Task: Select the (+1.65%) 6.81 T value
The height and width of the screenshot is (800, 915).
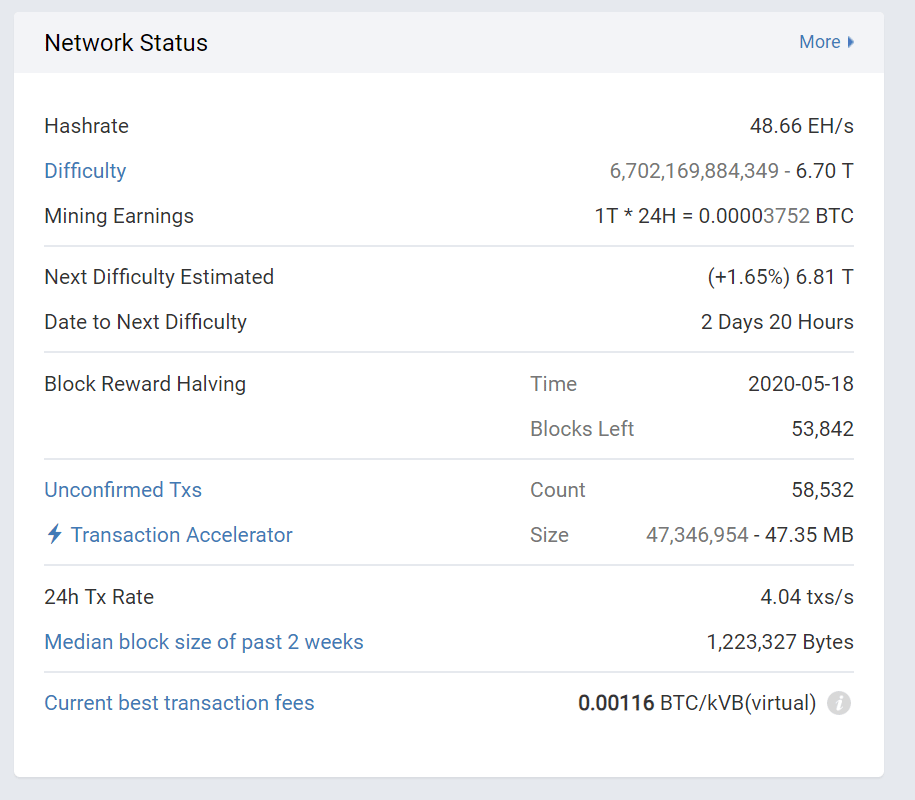Action: tap(780, 277)
